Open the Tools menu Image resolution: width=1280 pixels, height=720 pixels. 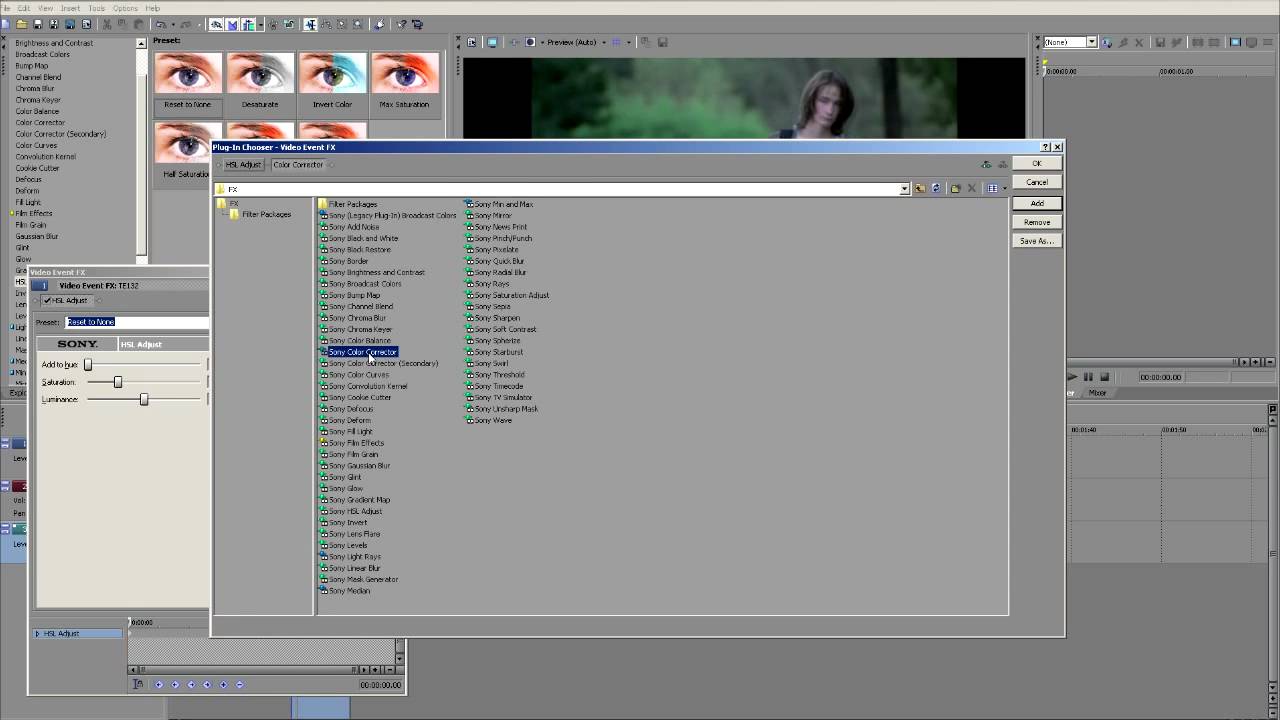pos(97,8)
